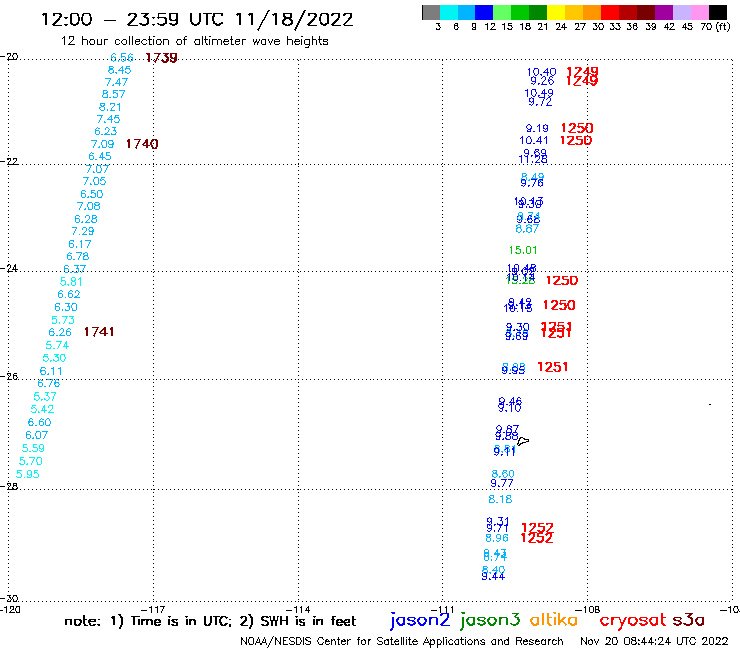Click the gray swatch in the color legend
Viewport: 740px width, 650px height.
431,12
